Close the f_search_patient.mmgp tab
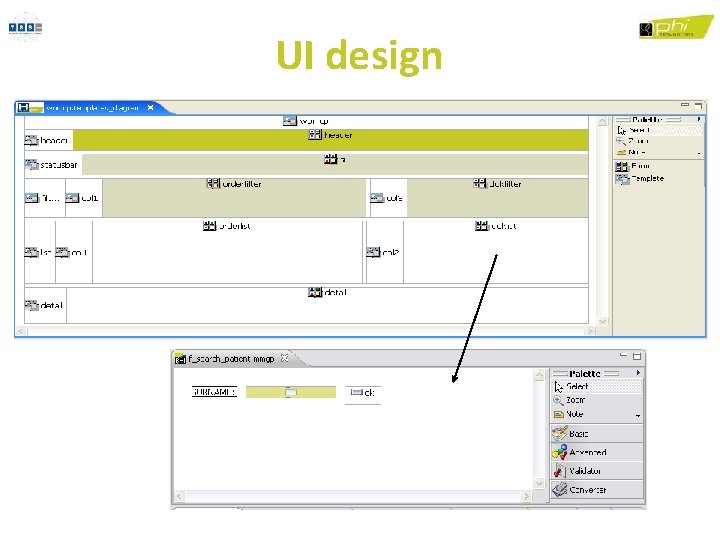The width and height of the screenshot is (720, 540). point(285,358)
